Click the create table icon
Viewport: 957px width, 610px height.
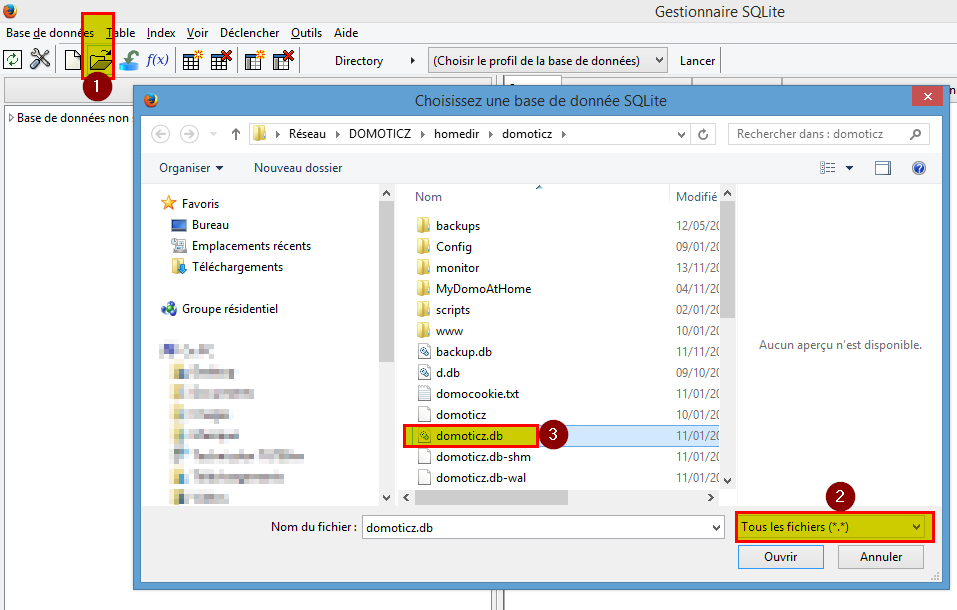click(x=193, y=60)
